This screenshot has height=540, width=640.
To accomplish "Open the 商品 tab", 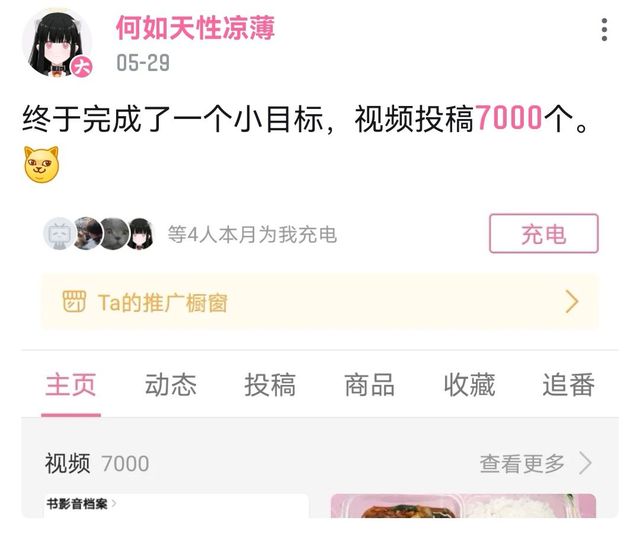I will pyautogui.click(x=370, y=385).
